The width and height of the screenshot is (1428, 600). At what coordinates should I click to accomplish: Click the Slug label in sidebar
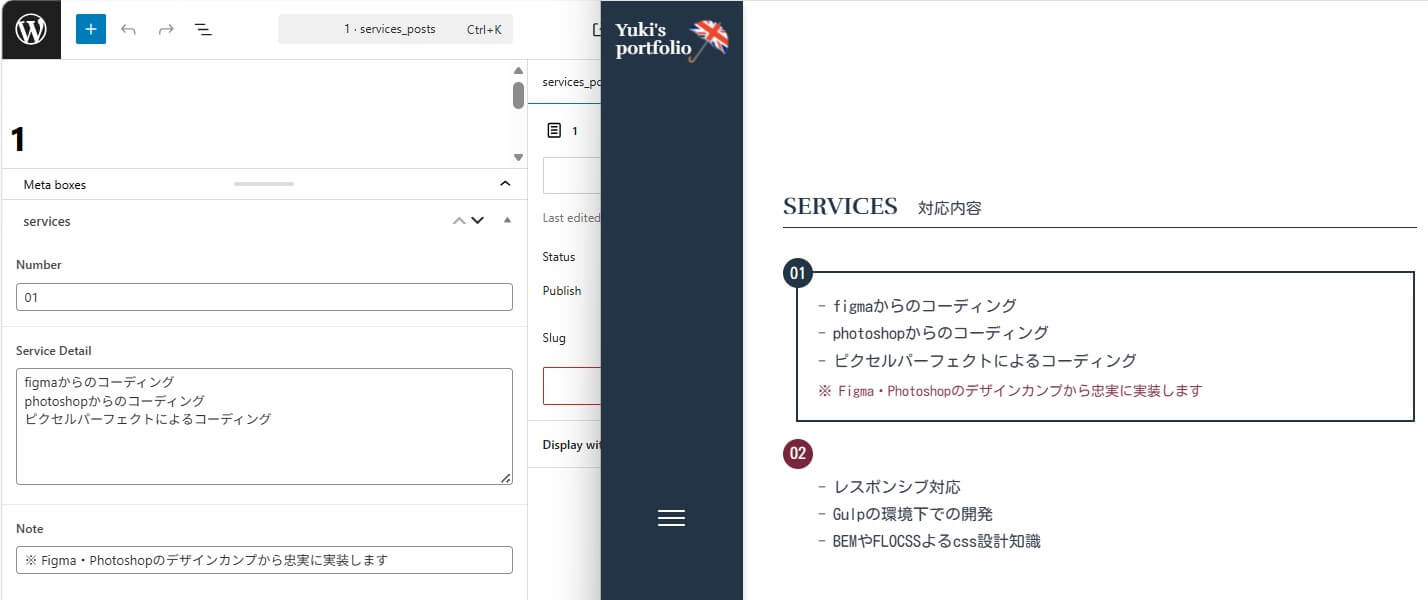point(554,338)
